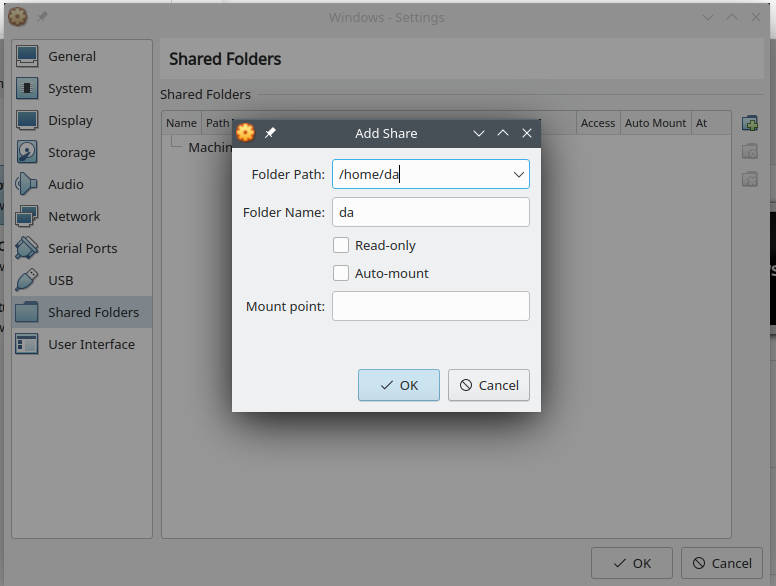Click the Access column header
Viewport: 776px width, 586px height.
pos(598,123)
